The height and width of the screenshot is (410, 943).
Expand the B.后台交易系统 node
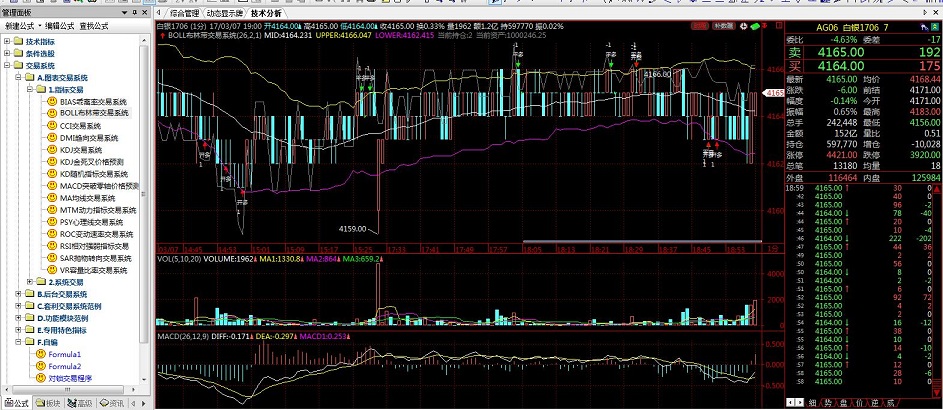[x=19, y=294]
